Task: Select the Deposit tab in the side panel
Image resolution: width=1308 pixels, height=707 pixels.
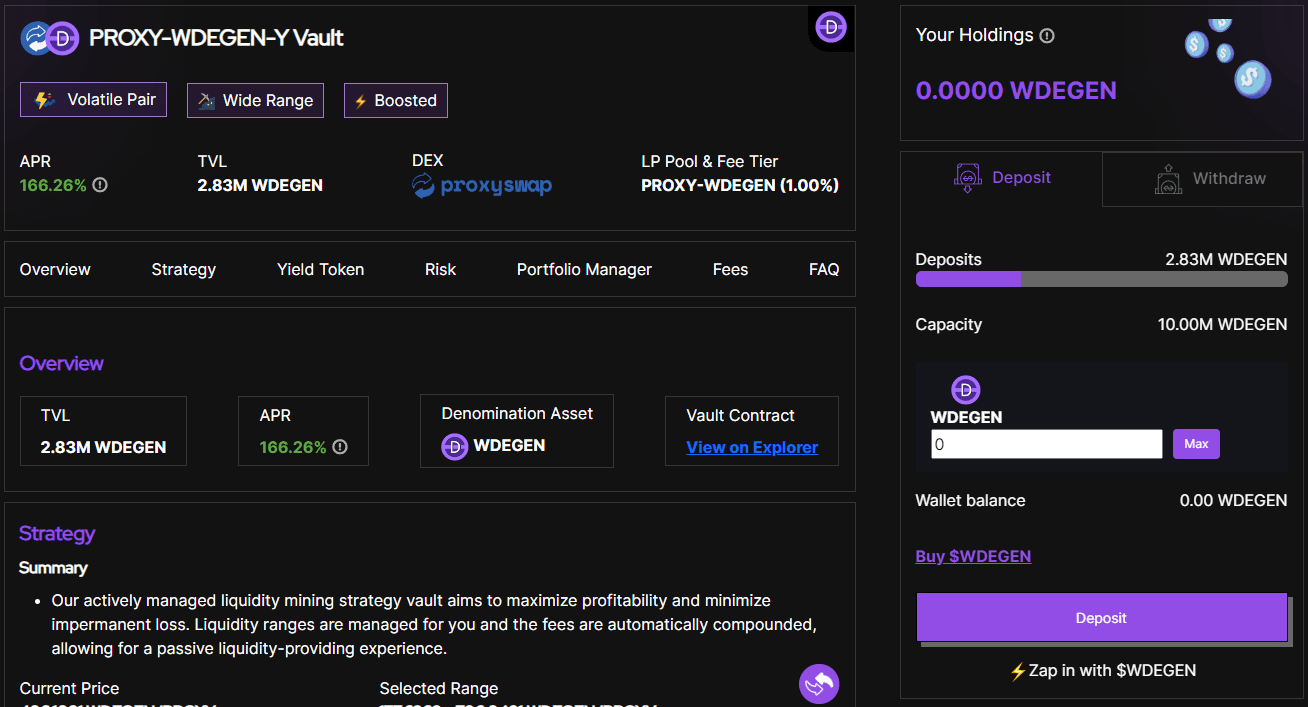Action: click(x=1001, y=178)
